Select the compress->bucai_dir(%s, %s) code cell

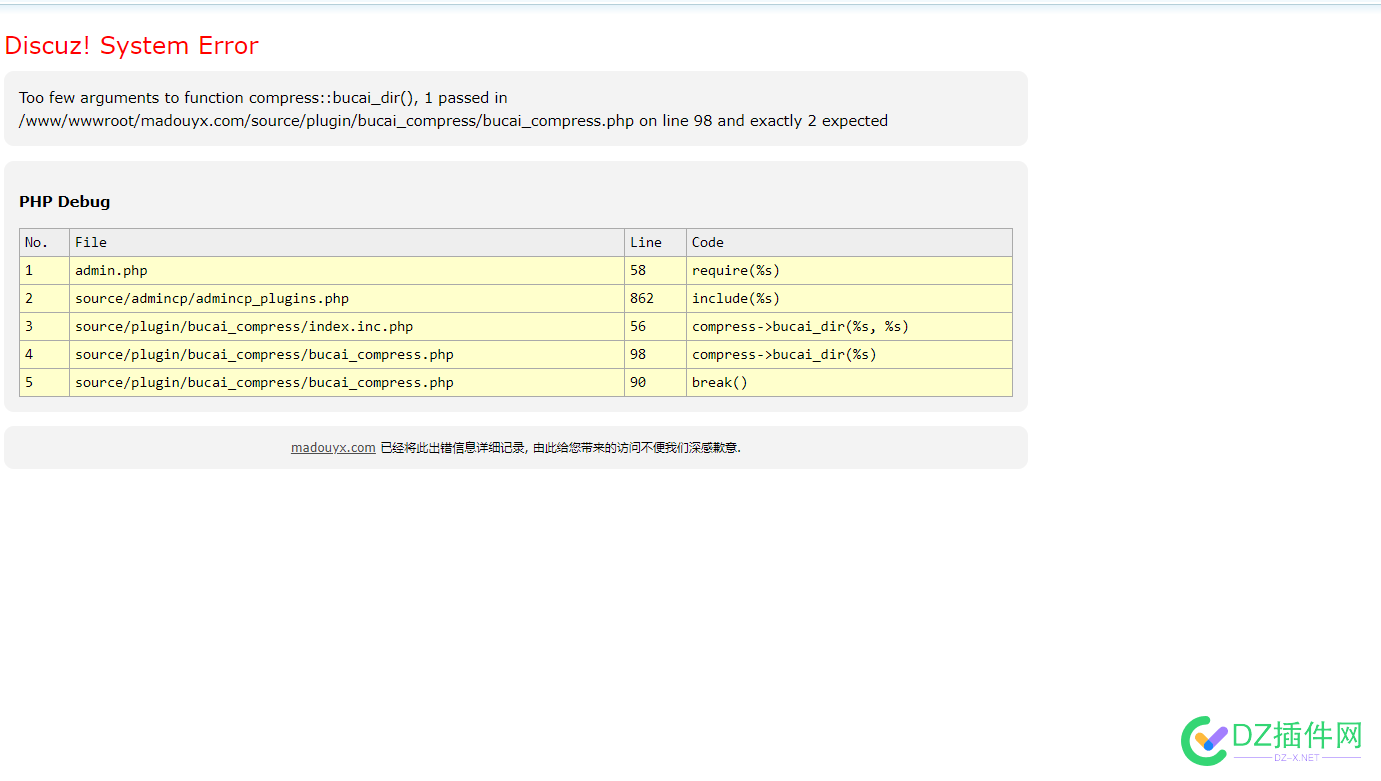(849, 326)
